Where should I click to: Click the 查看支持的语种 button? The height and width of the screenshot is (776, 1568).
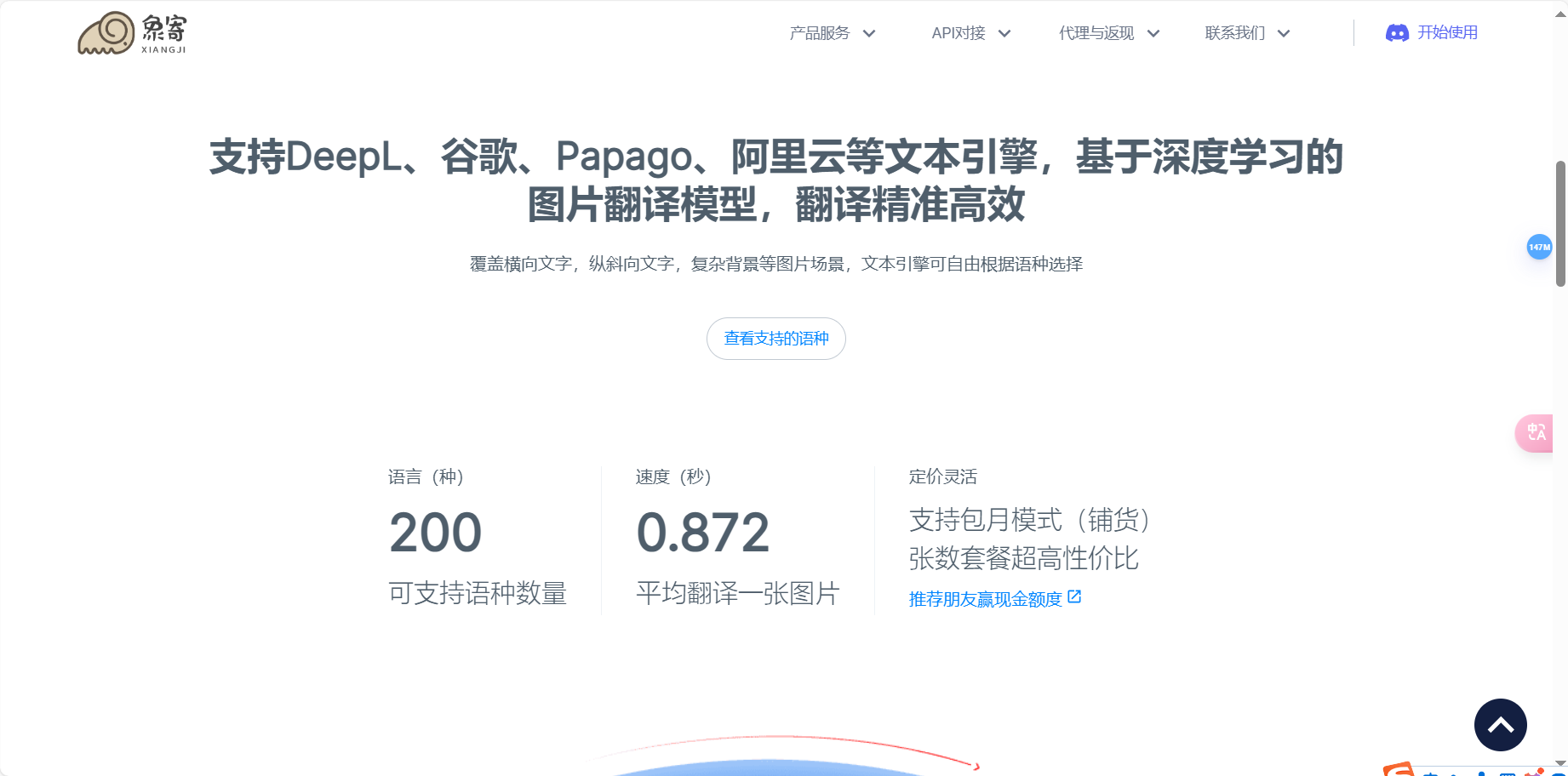(x=775, y=339)
